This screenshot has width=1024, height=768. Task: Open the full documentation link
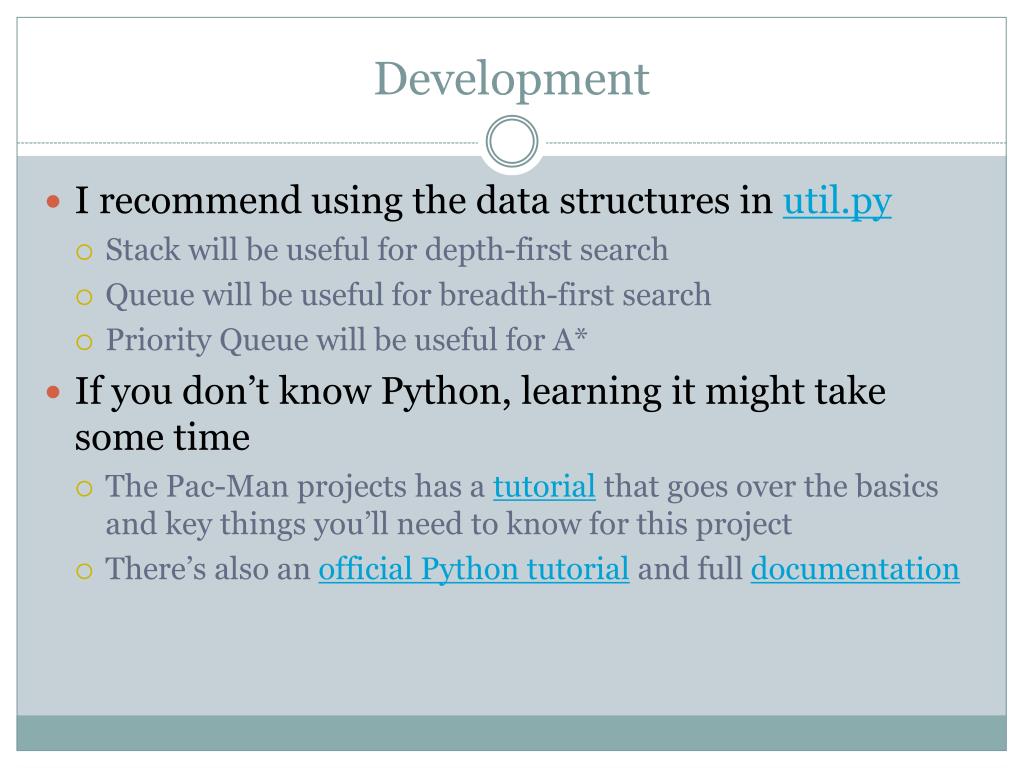click(855, 569)
